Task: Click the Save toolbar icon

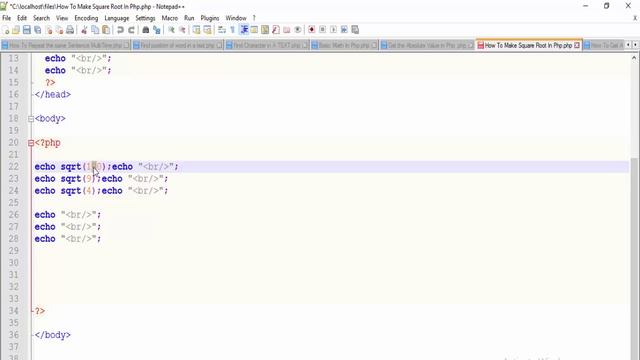Action: tap(27, 30)
